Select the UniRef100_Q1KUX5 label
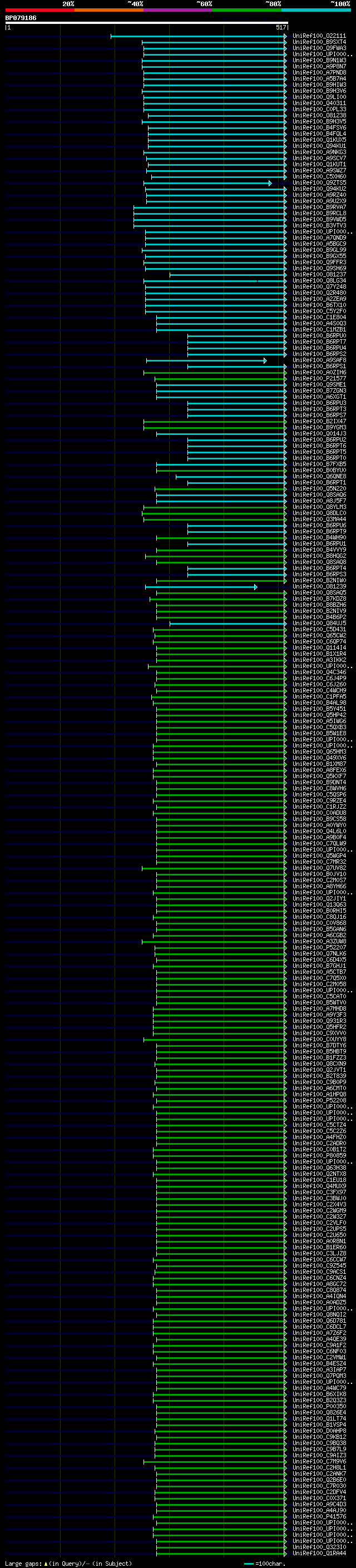 tap(319, 140)
